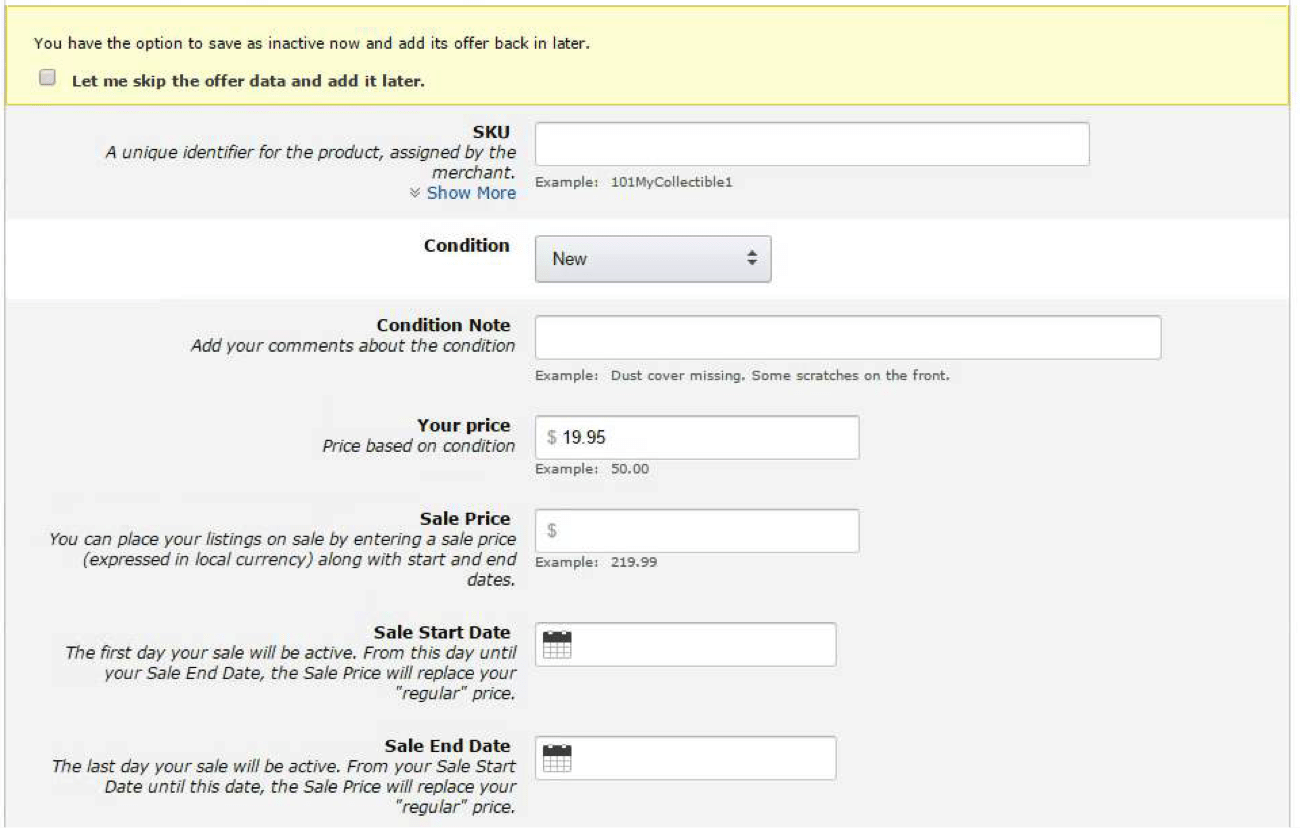Click the 'Price based on condition' description
Screen dimensions: 1300x828
click(419, 446)
